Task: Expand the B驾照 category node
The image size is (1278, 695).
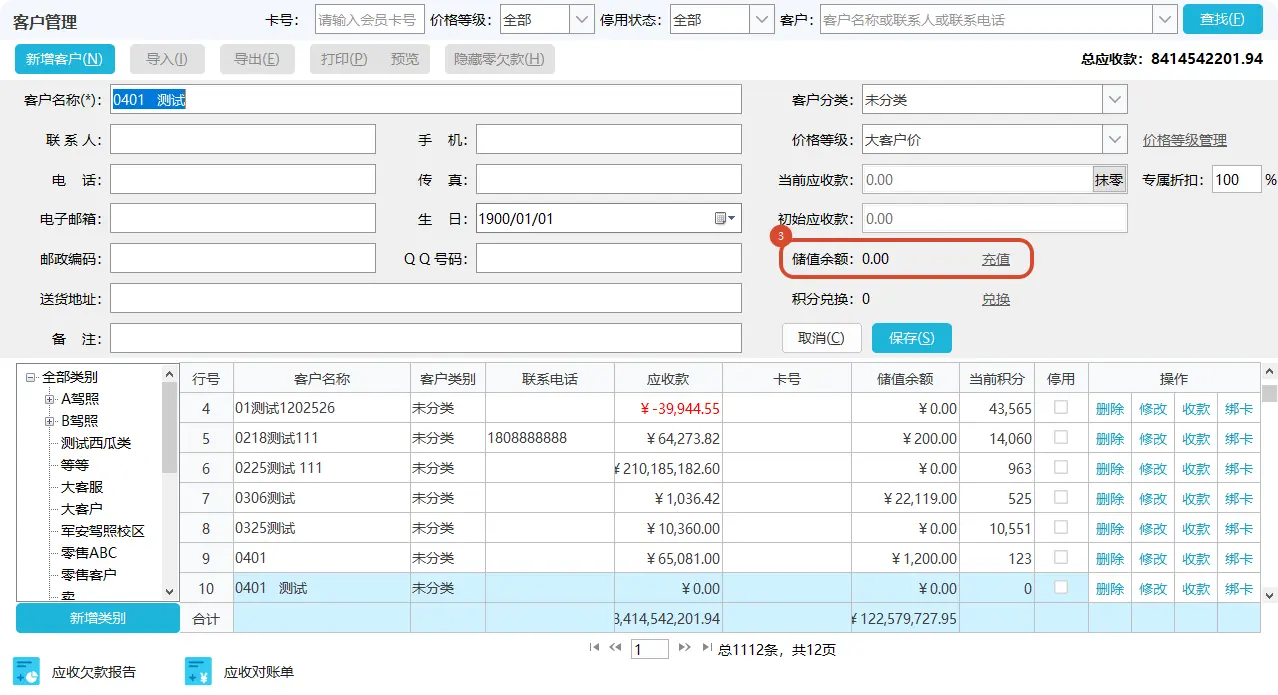Action: (49, 421)
